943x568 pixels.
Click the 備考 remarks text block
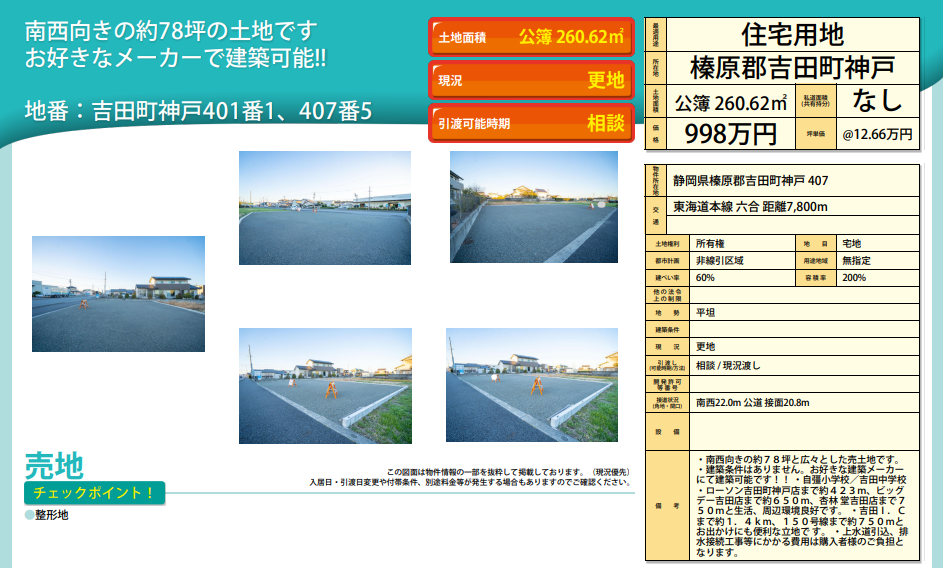point(803,505)
